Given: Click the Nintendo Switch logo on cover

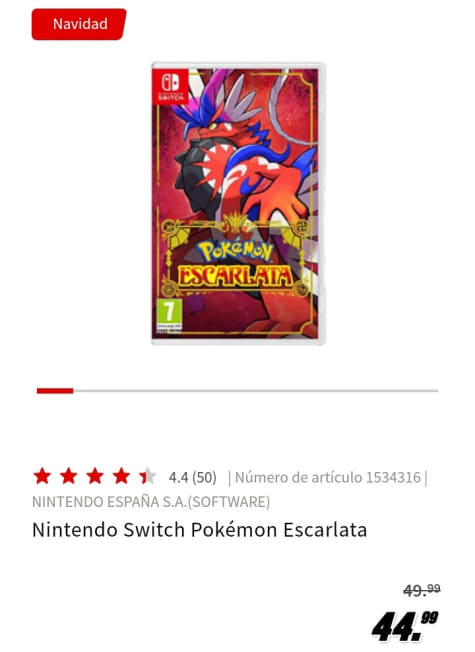Looking at the screenshot, I should tap(171, 86).
